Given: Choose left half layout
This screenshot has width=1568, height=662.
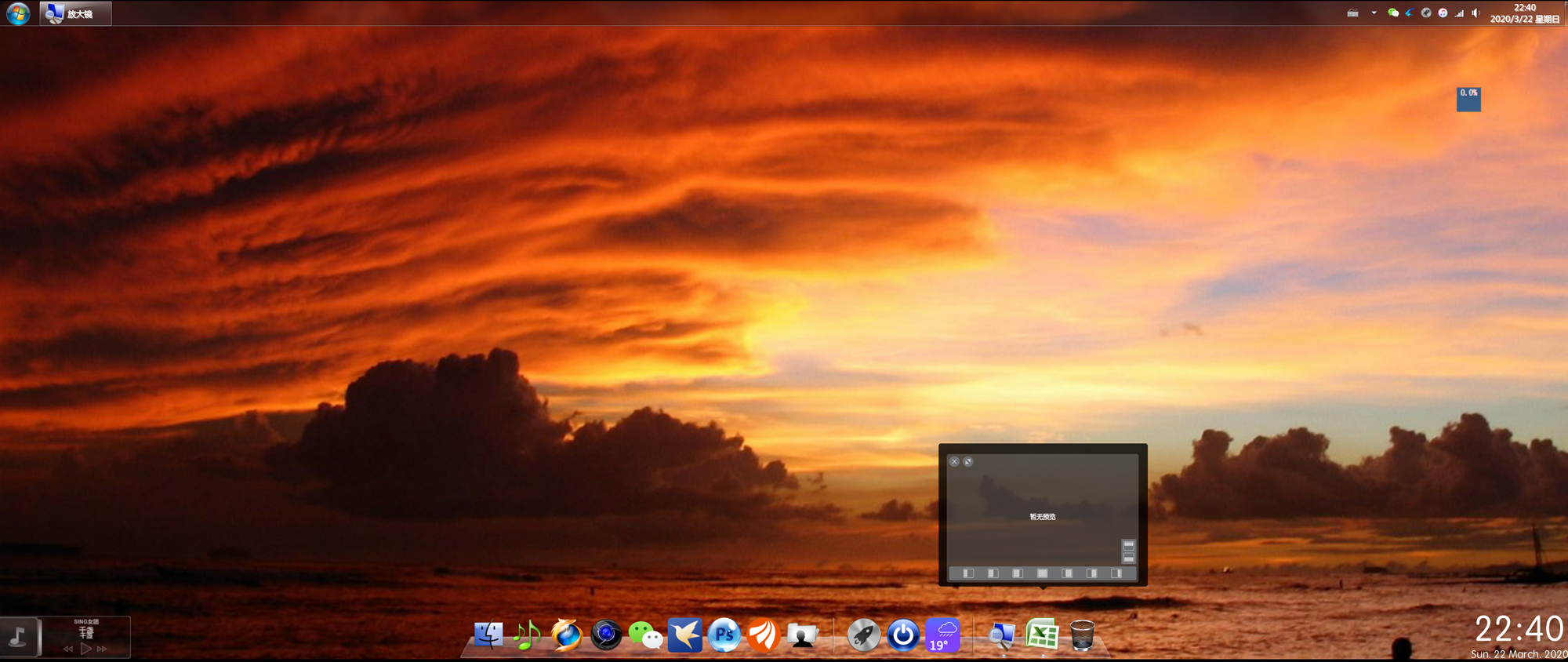Looking at the screenshot, I should [x=993, y=573].
